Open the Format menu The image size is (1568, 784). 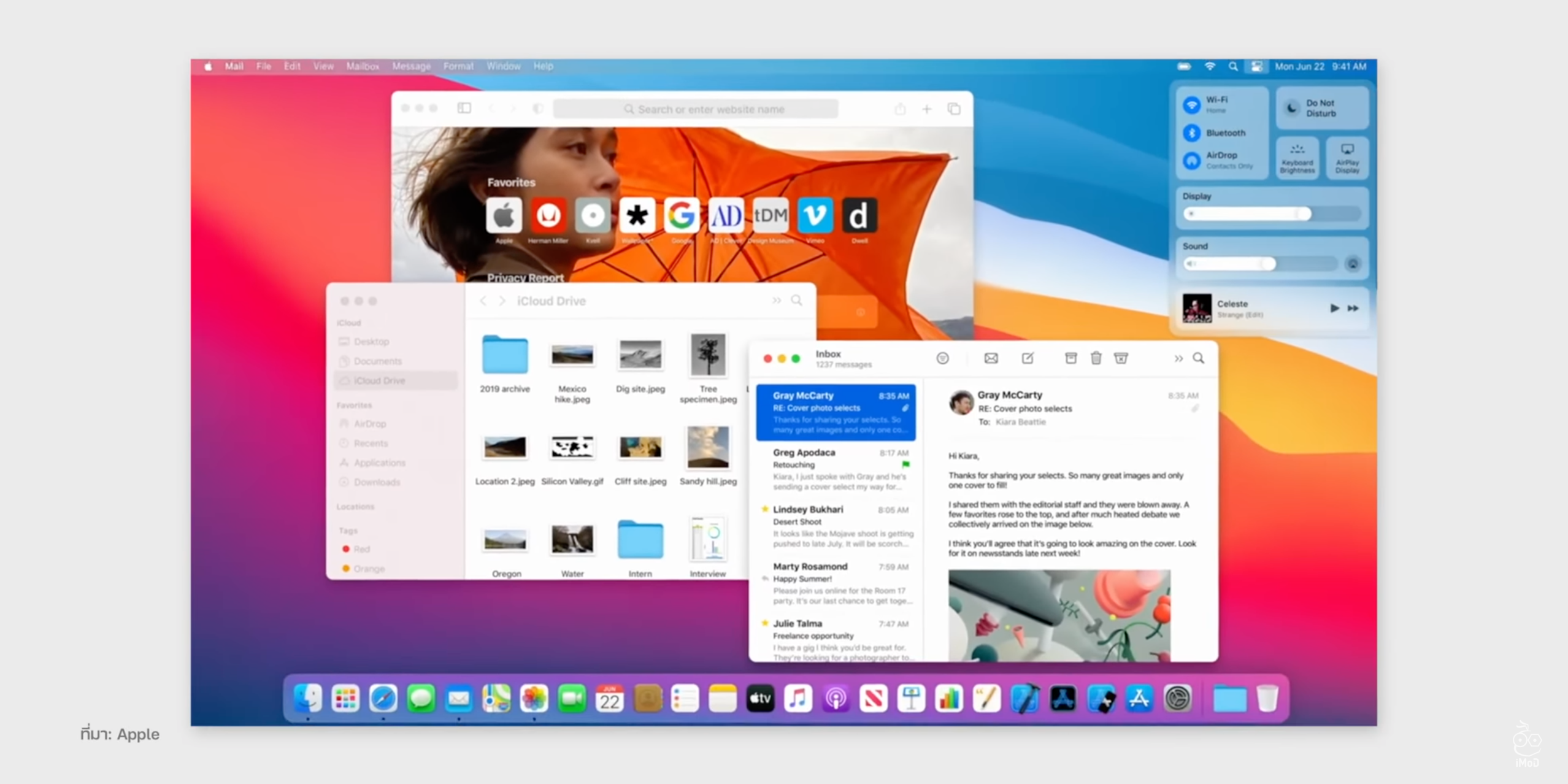458,66
